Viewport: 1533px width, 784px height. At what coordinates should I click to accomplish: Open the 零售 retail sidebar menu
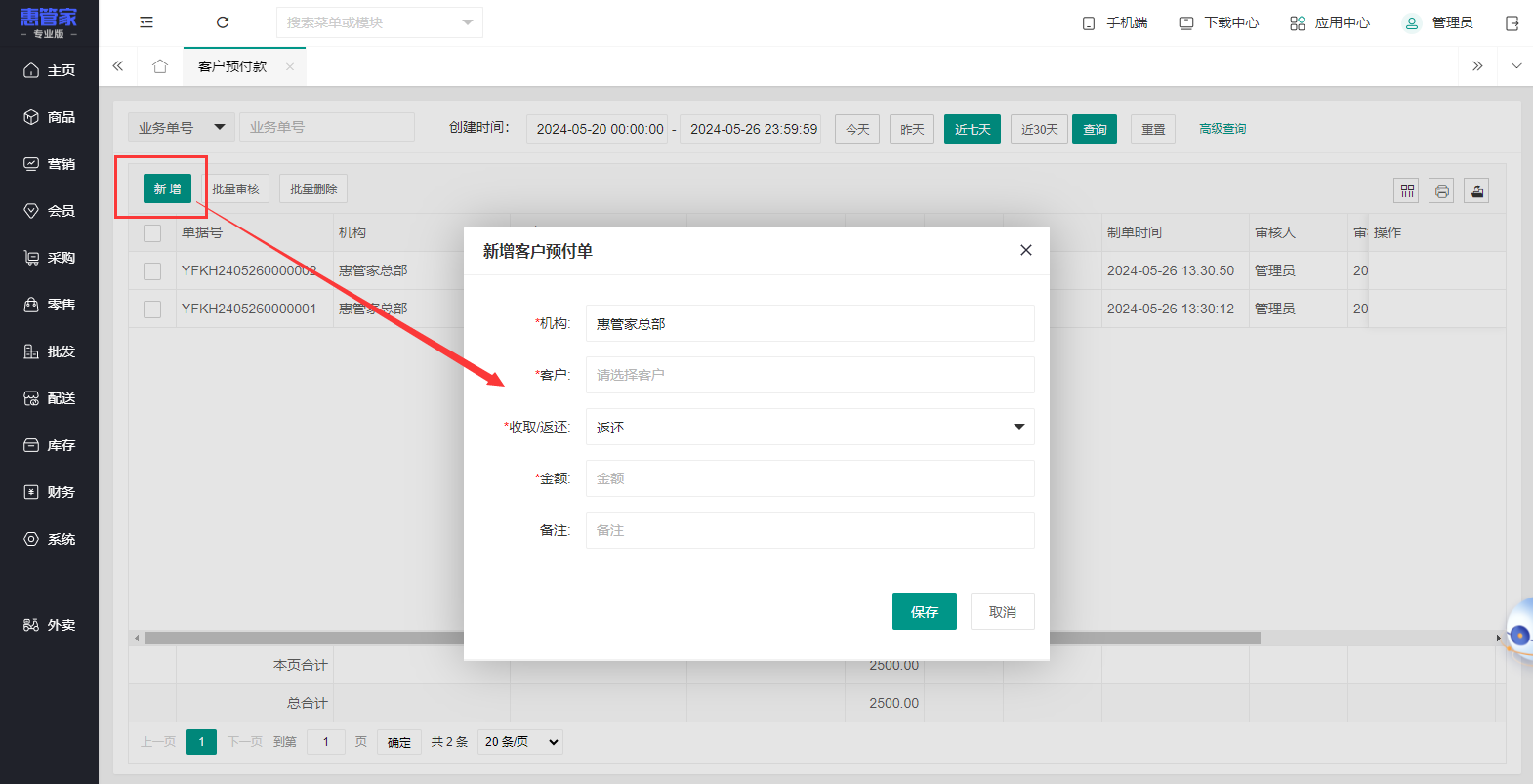[49, 305]
